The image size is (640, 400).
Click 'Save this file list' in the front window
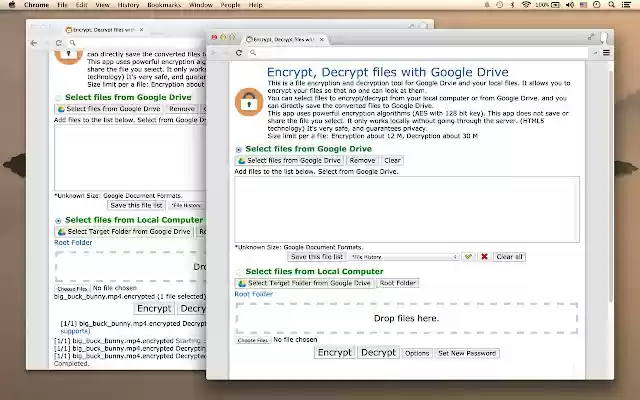click(317, 257)
